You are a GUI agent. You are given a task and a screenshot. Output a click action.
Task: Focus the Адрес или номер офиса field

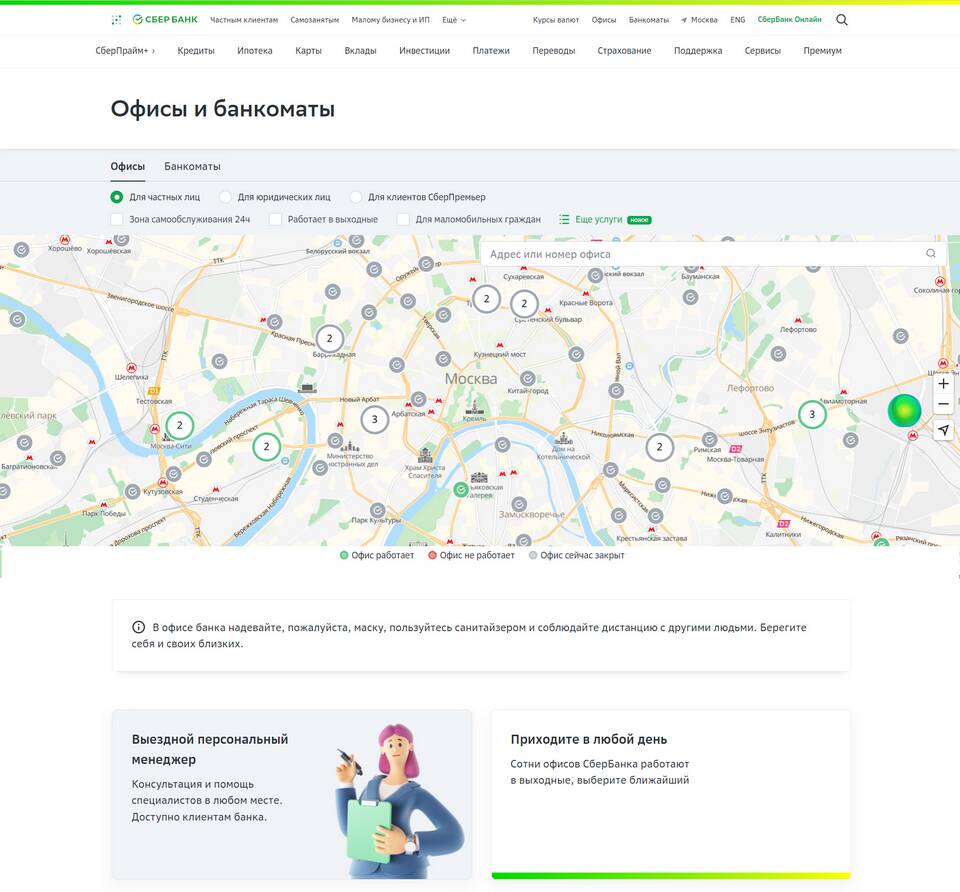pyautogui.click(x=713, y=254)
